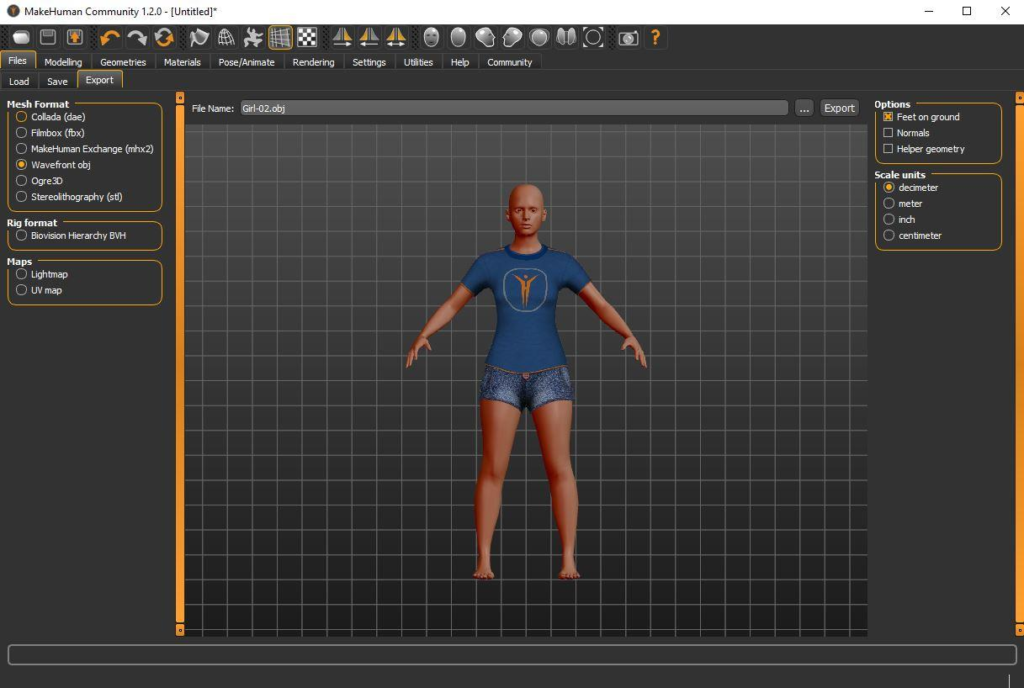Open the Modelling tab
The height and width of the screenshot is (688, 1024).
coord(63,62)
